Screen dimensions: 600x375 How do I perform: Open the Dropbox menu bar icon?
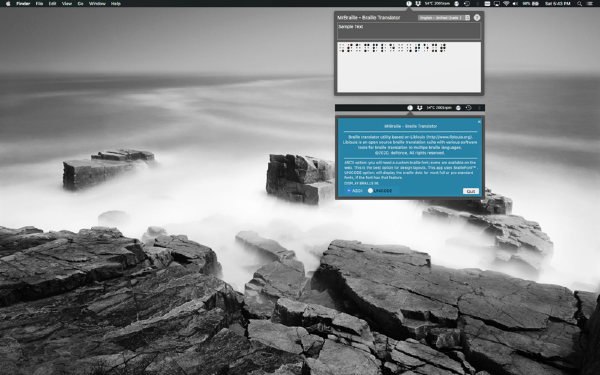pos(418,3)
